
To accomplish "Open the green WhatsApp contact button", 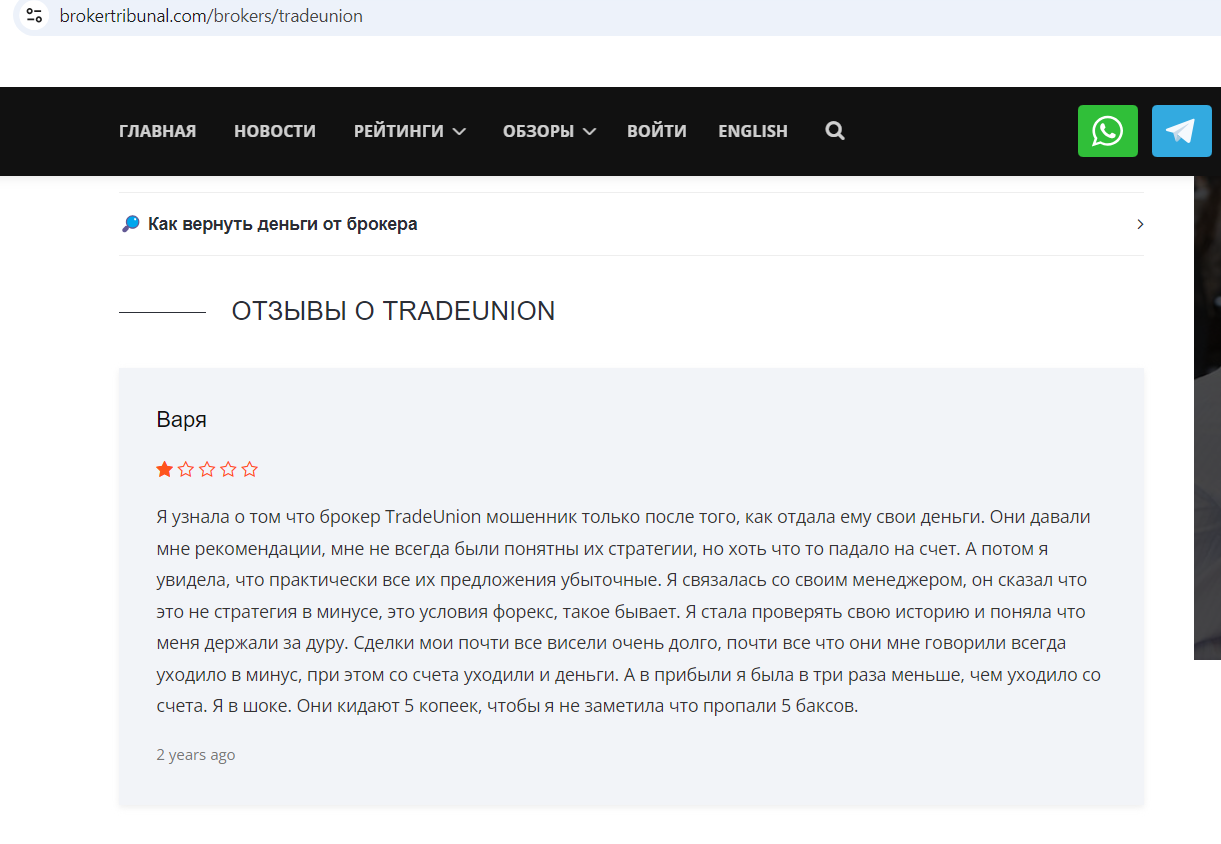I will coord(1108,131).
